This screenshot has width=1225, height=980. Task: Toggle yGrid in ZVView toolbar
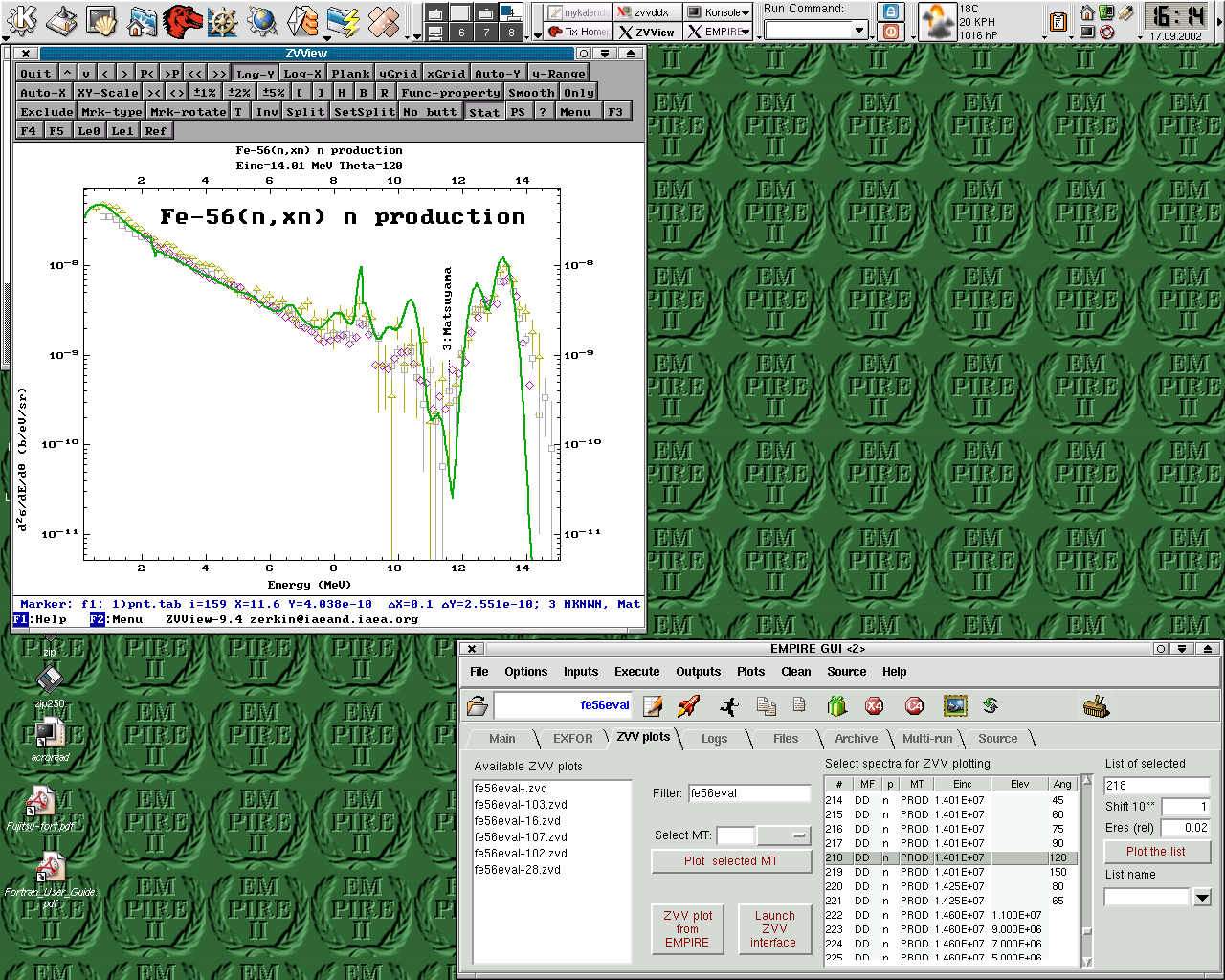coord(398,73)
